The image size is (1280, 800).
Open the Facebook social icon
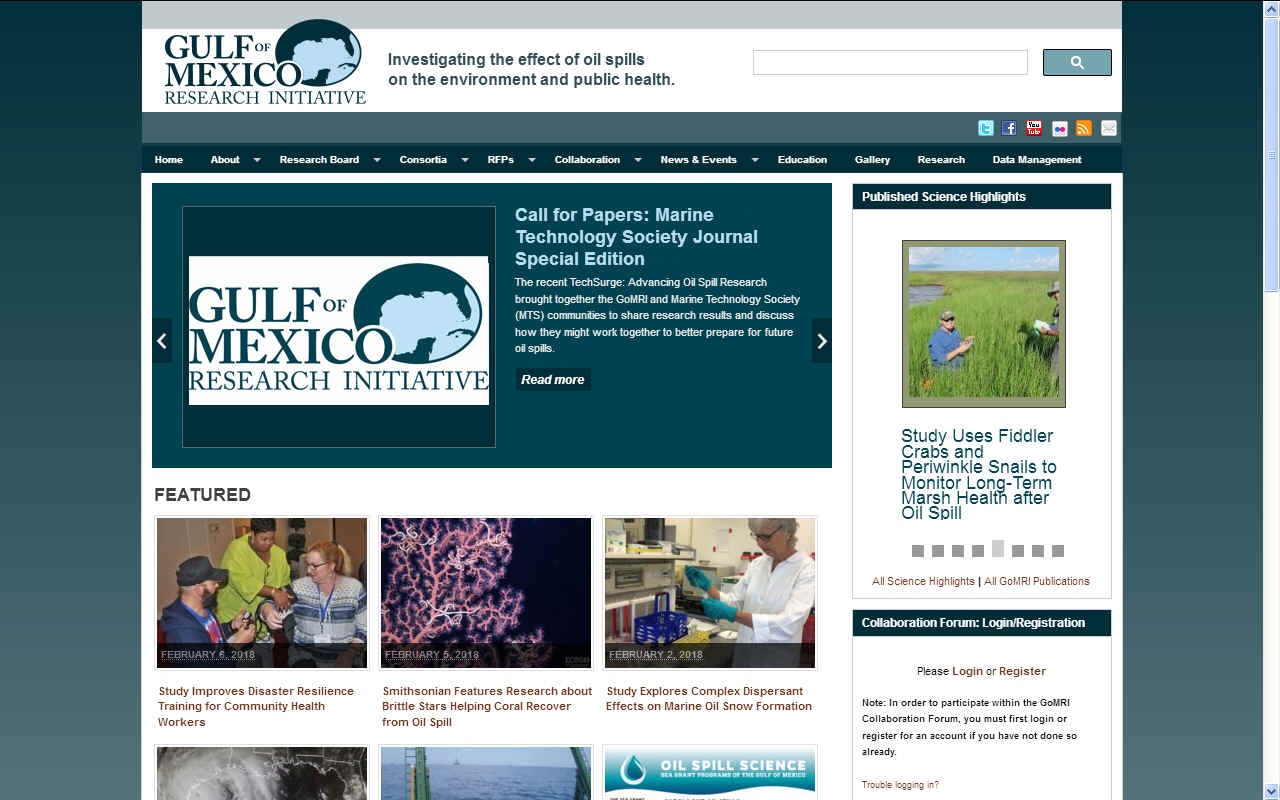[x=1009, y=128]
